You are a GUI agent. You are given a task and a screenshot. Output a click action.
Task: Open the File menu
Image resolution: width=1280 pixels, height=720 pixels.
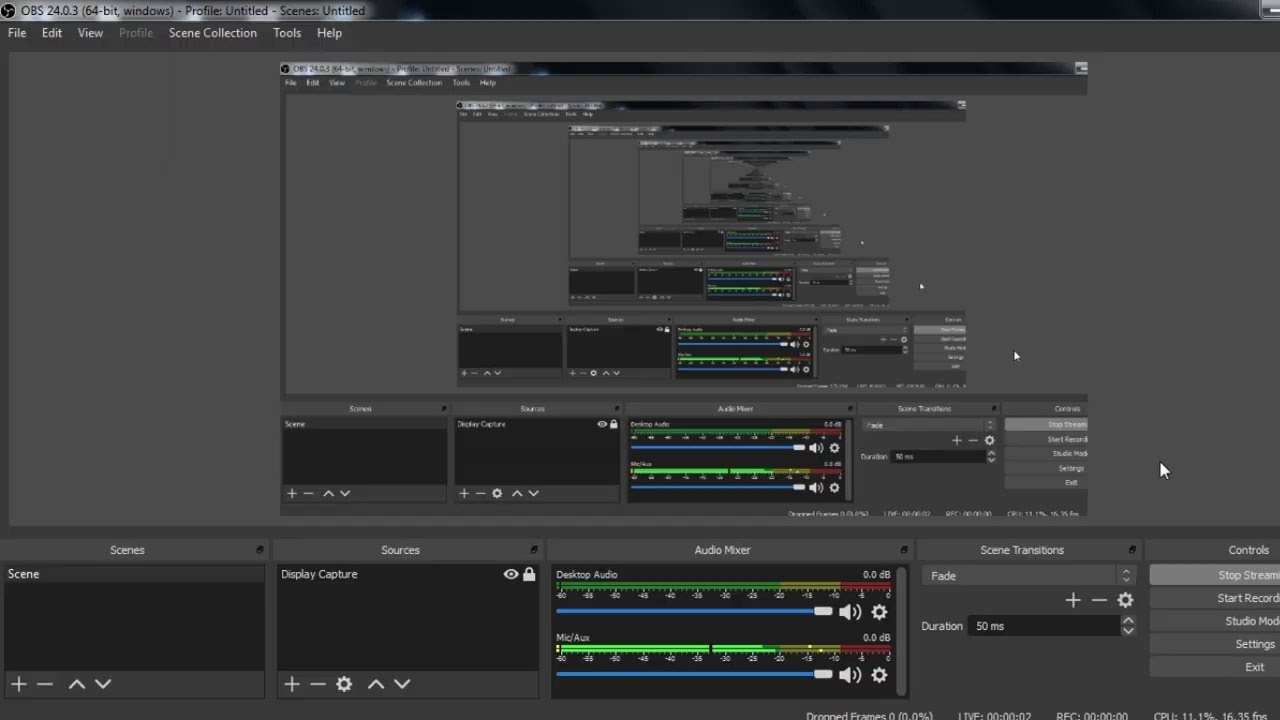(17, 33)
